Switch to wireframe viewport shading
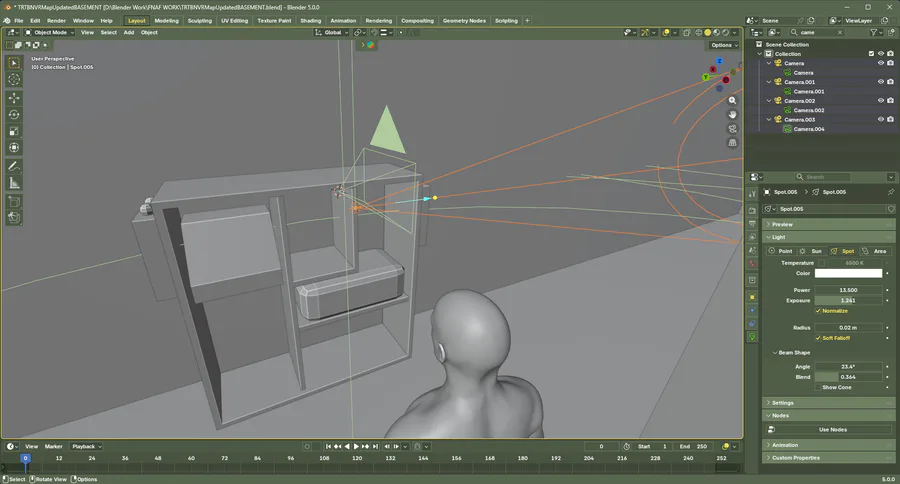 coord(699,33)
